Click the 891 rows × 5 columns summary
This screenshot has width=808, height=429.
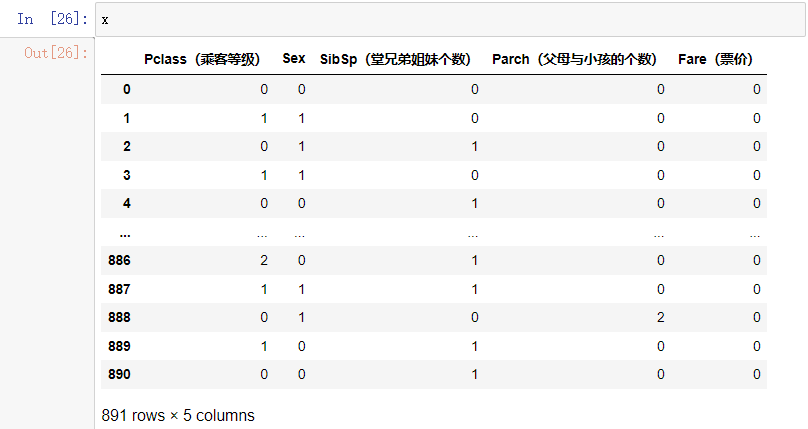(x=178, y=414)
